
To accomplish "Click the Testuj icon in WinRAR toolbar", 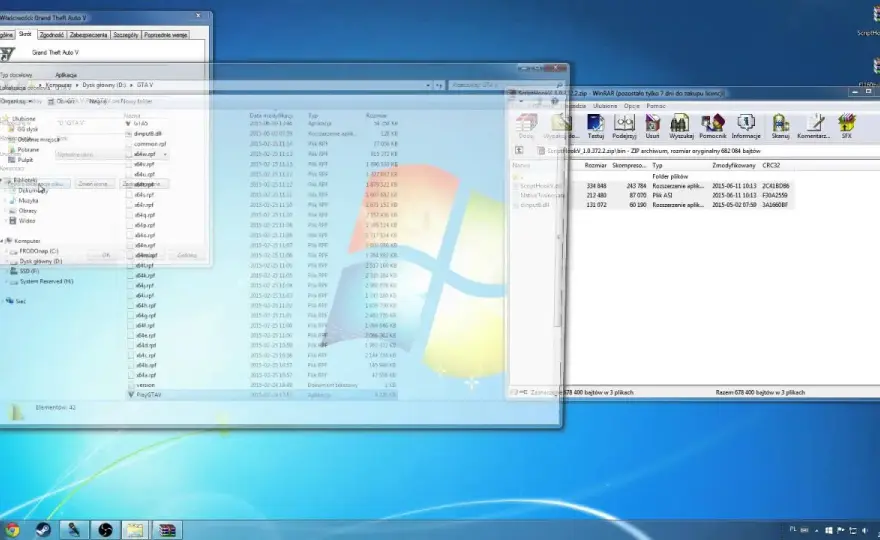I will (595, 126).
